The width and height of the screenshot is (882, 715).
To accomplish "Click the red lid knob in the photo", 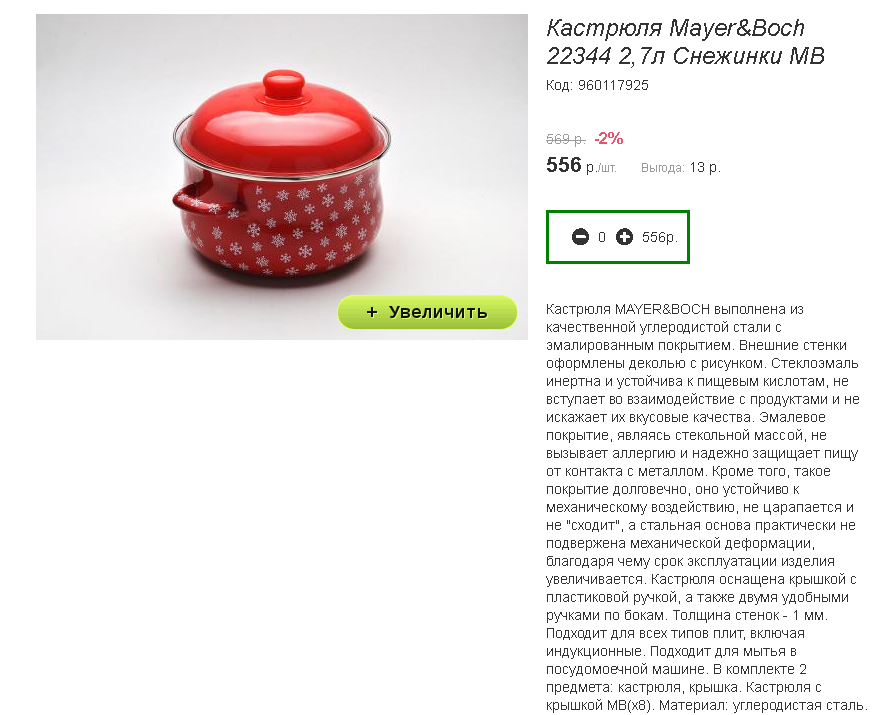I will coord(284,86).
